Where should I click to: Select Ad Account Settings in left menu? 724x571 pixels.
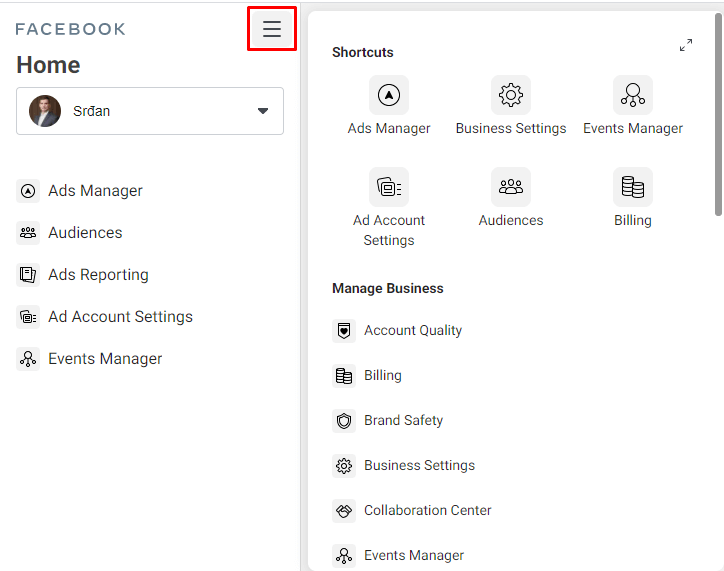pyautogui.click(x=121, y=317)
